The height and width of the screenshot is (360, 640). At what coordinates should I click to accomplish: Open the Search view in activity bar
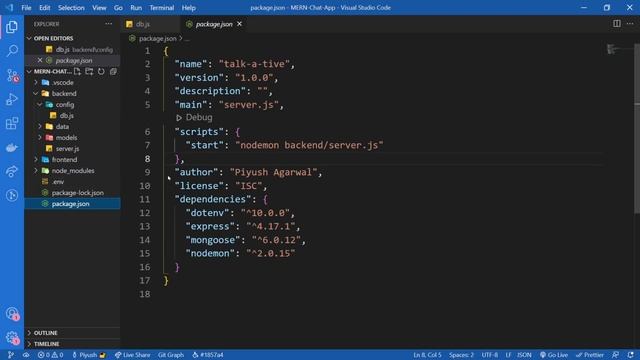click(x=12, y=51)
